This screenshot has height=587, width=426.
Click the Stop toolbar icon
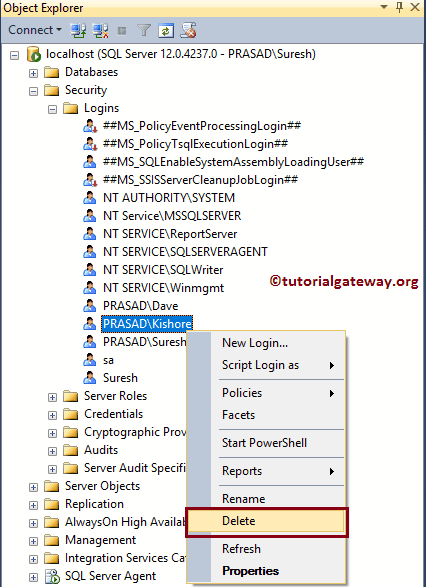click(x=122, y=31)
